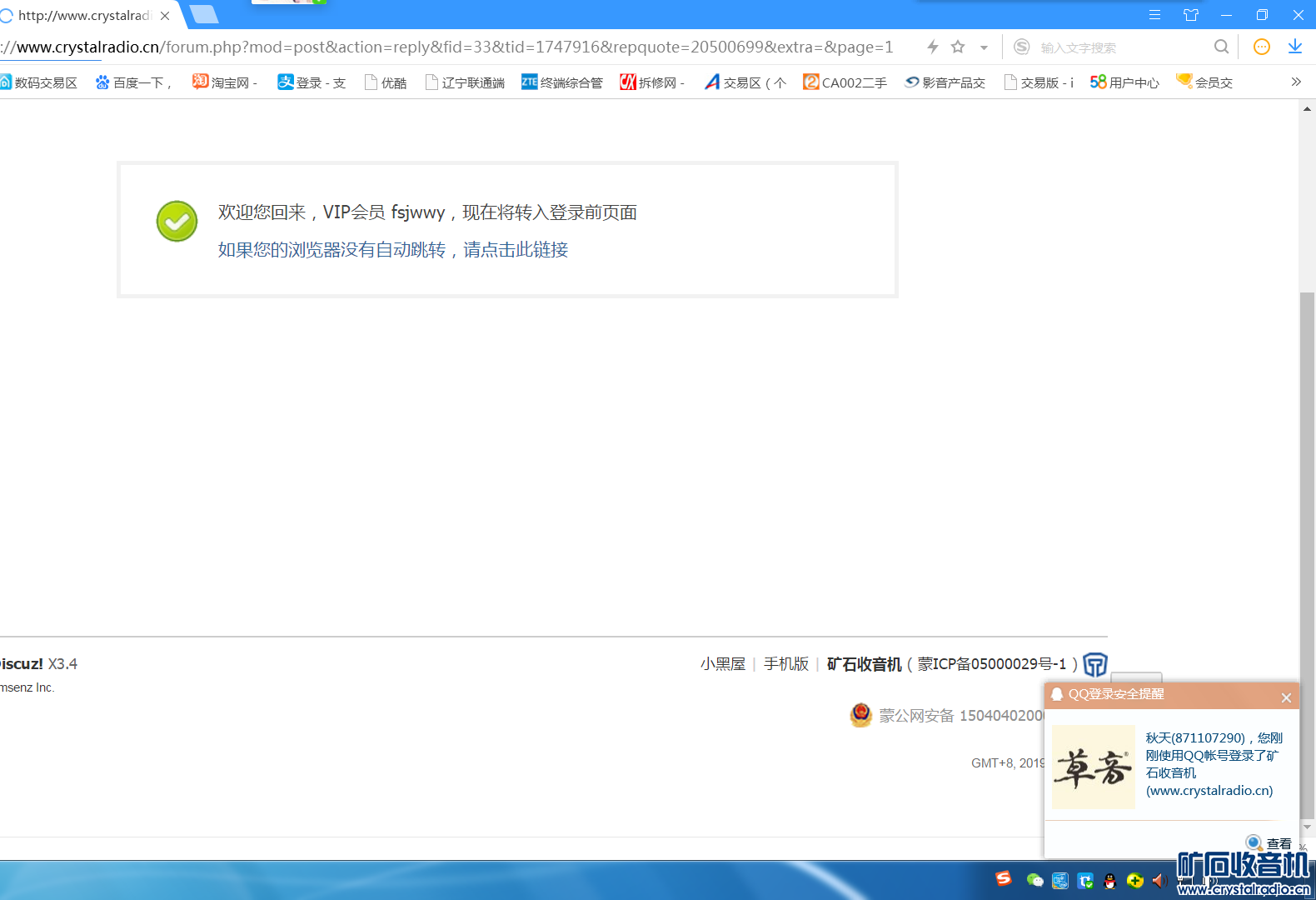
Task: Open the WeChat tray icon
Action: [x=1035, y=880]
